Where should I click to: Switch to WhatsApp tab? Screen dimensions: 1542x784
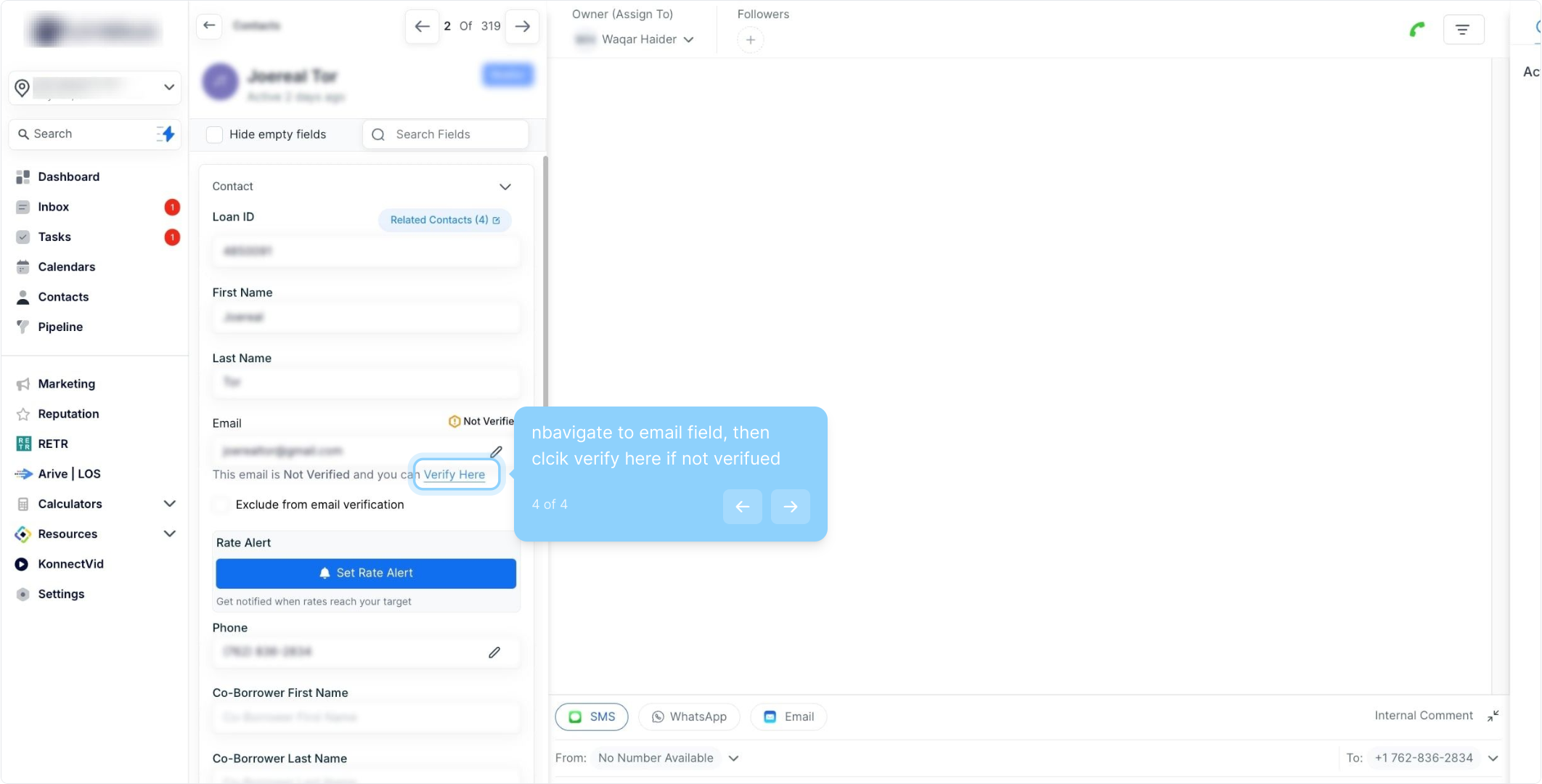coord(688,717)
